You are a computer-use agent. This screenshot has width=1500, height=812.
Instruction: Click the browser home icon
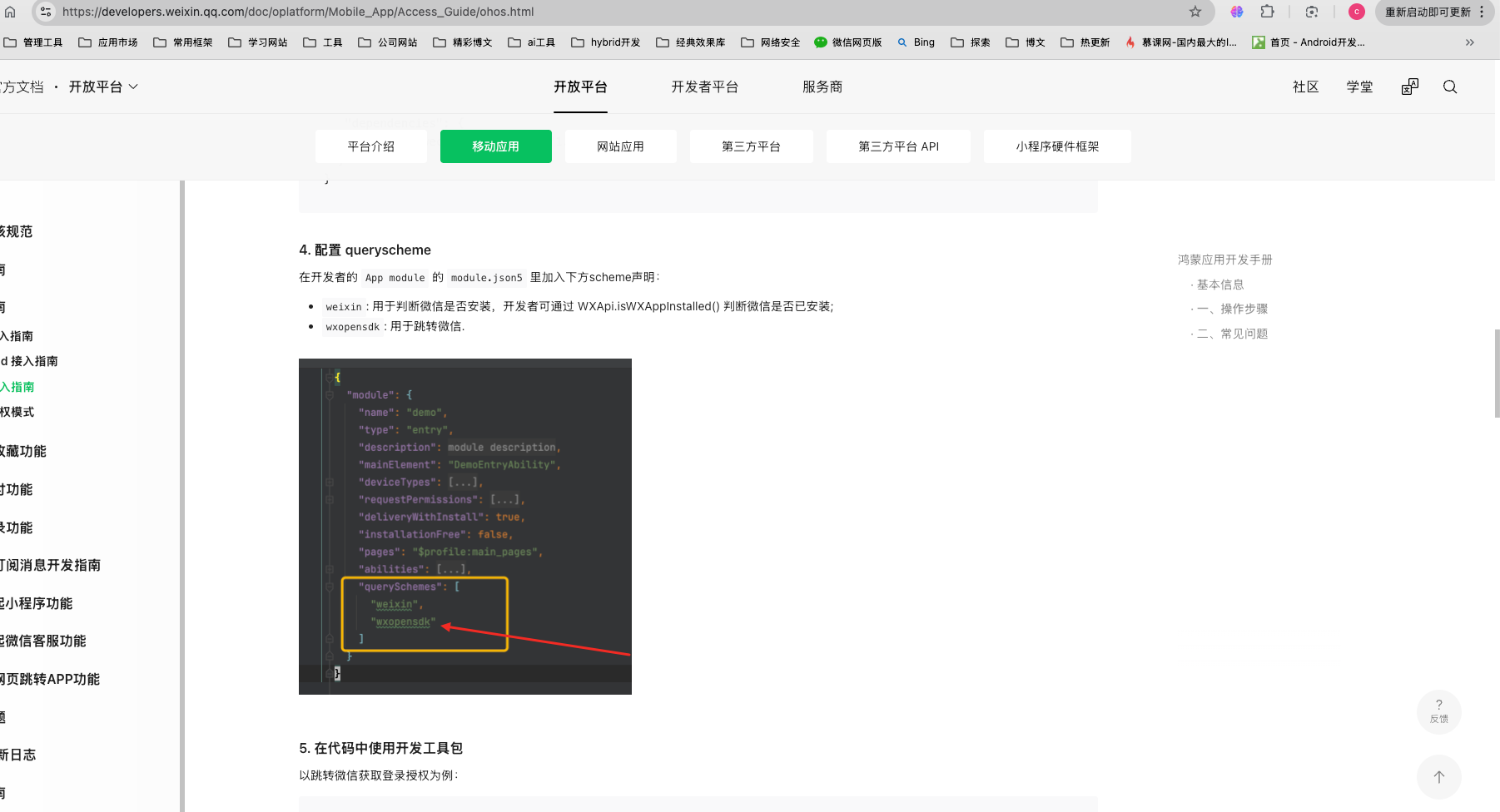[x=10, y=12]
